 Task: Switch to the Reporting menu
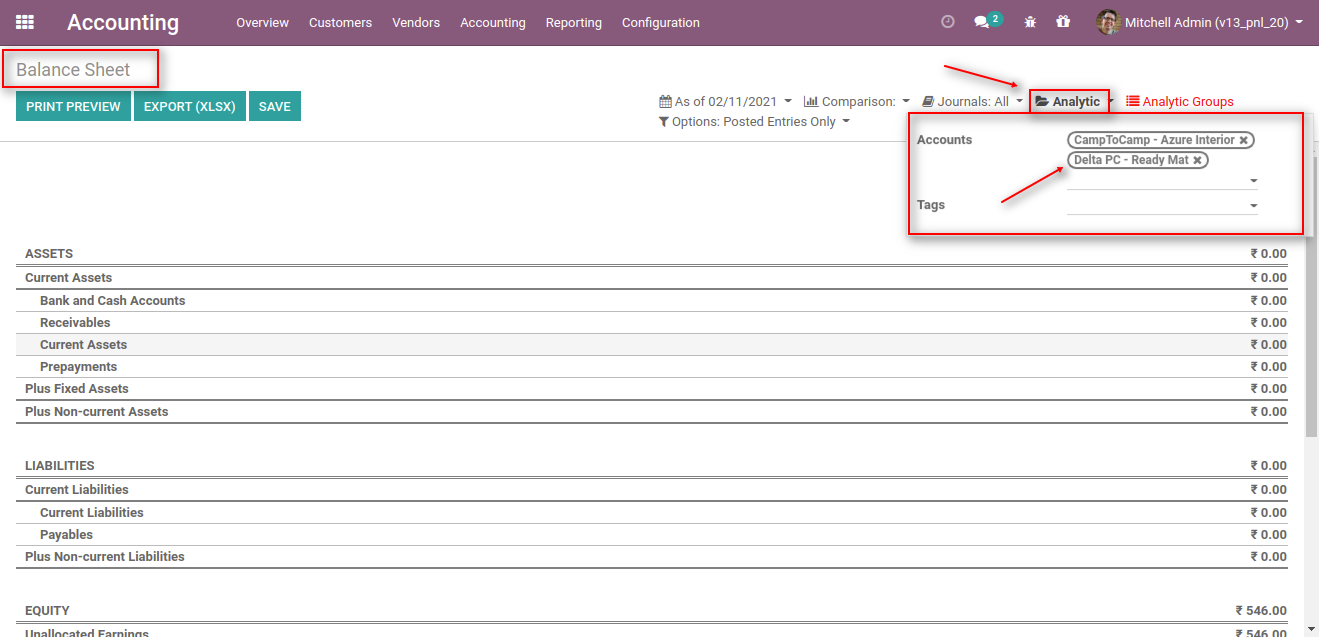(573, 22)
